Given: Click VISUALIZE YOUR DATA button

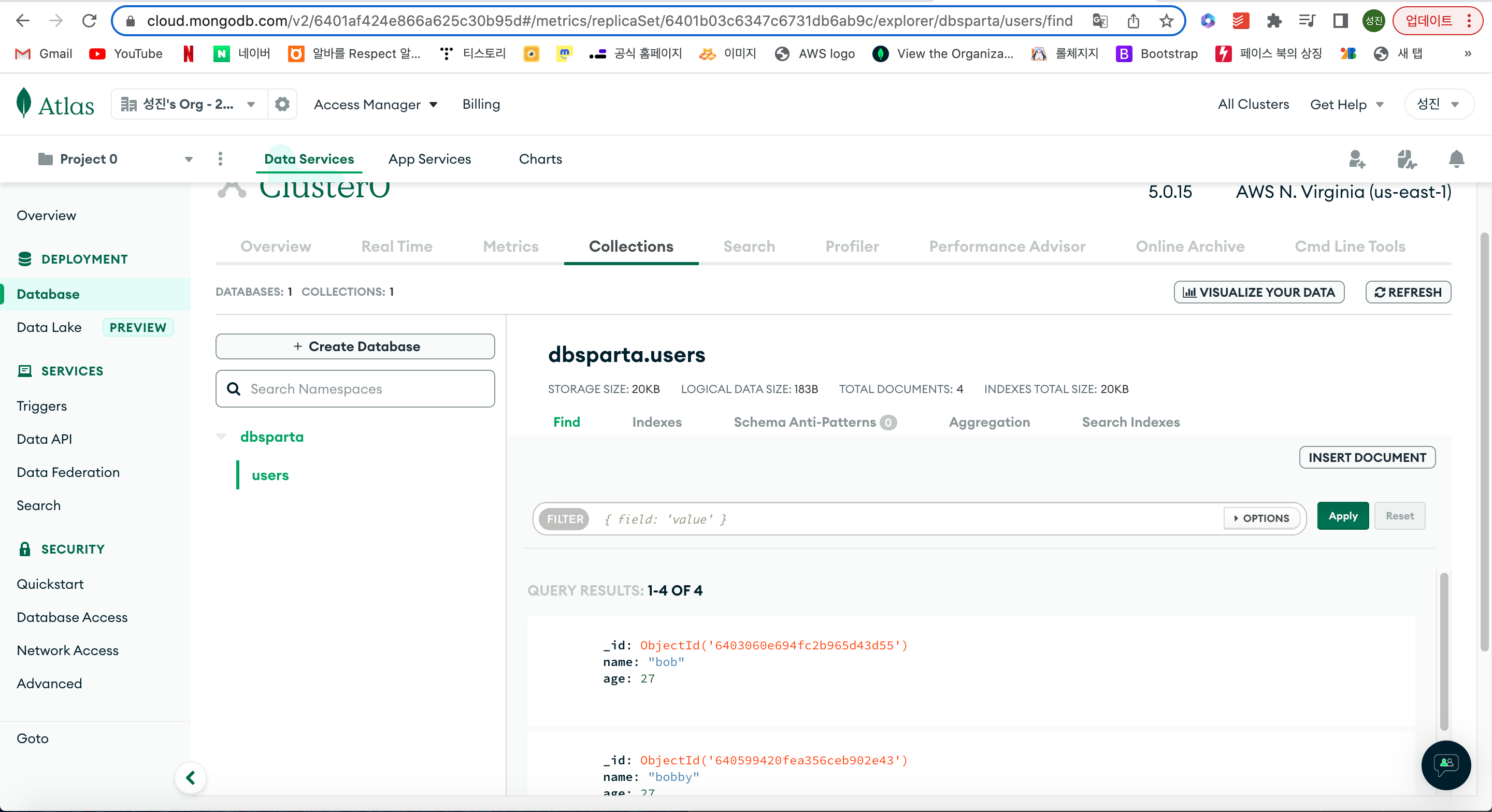Looking at the screenshot, I should click(1258, 292).
